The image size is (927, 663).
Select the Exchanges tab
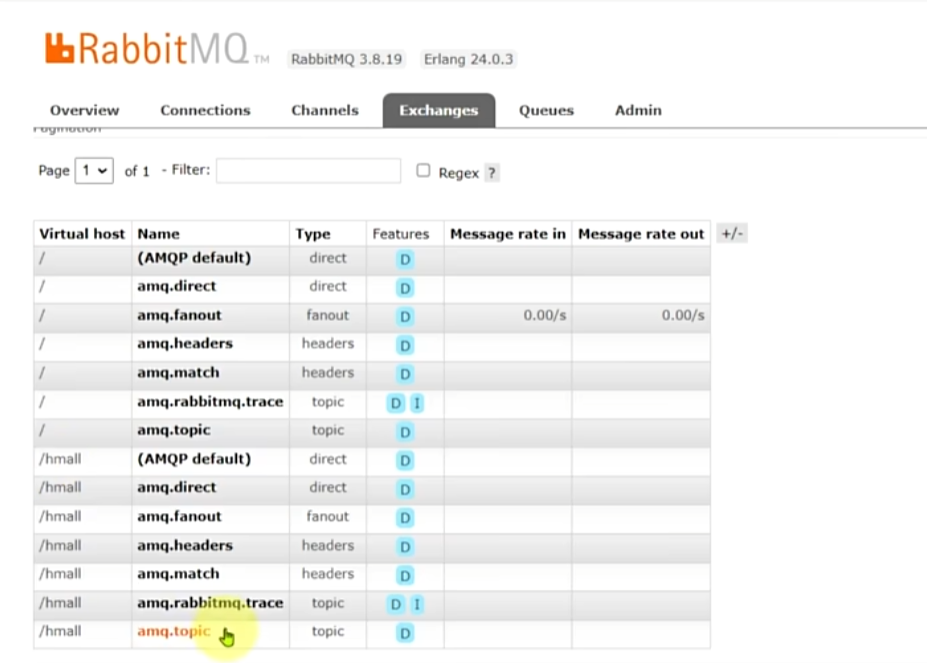[439, 111]
